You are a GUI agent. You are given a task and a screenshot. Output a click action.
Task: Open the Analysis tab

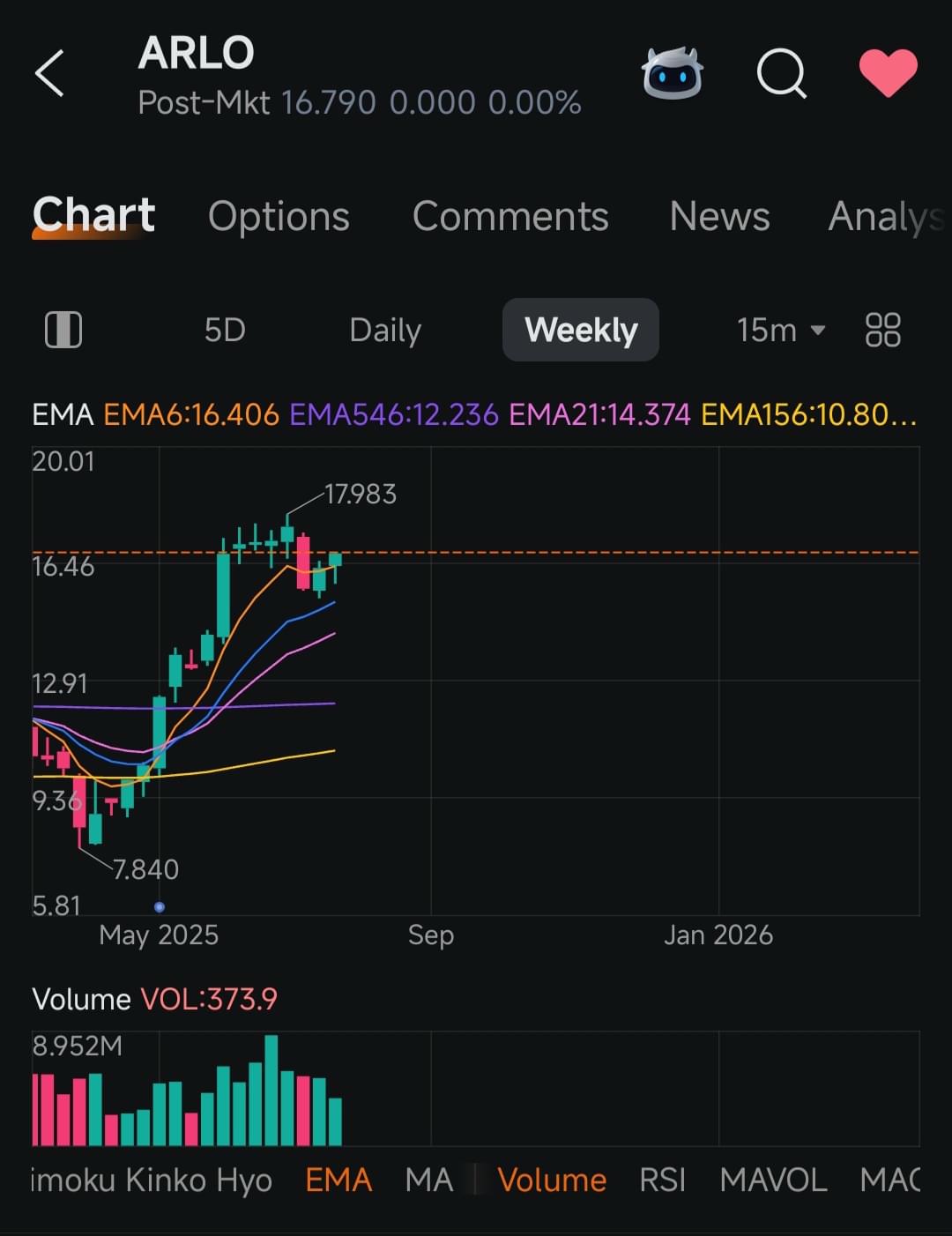(x=887, y=216)
